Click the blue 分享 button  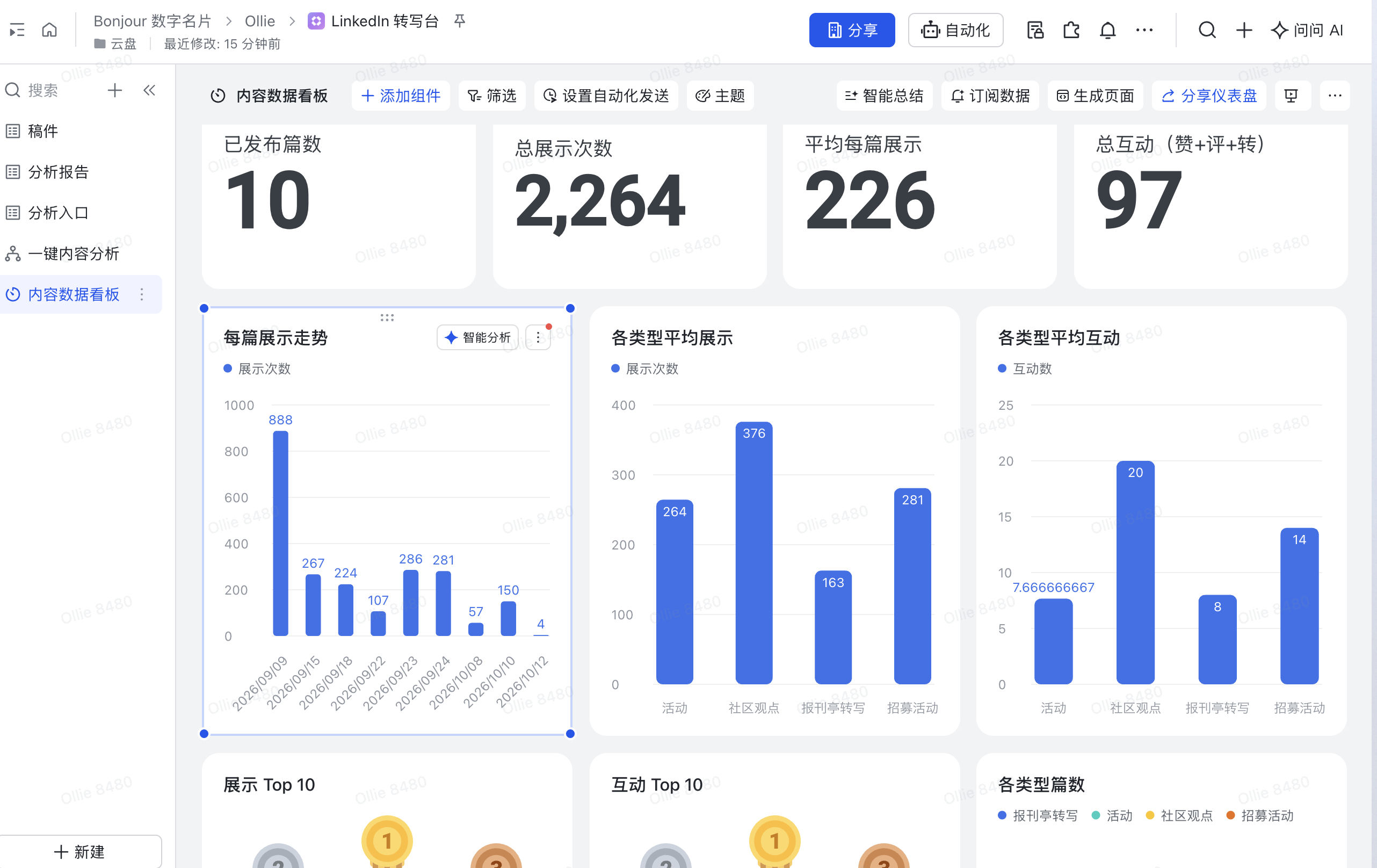(851, 30)
